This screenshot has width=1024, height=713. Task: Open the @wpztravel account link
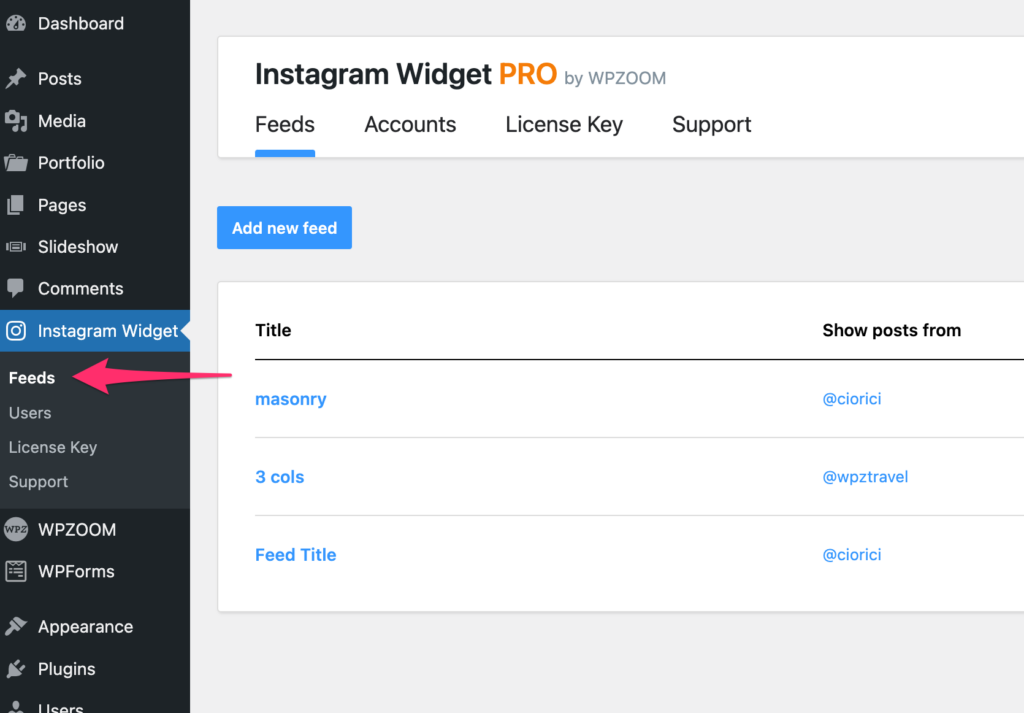click(x=865, y=477)
